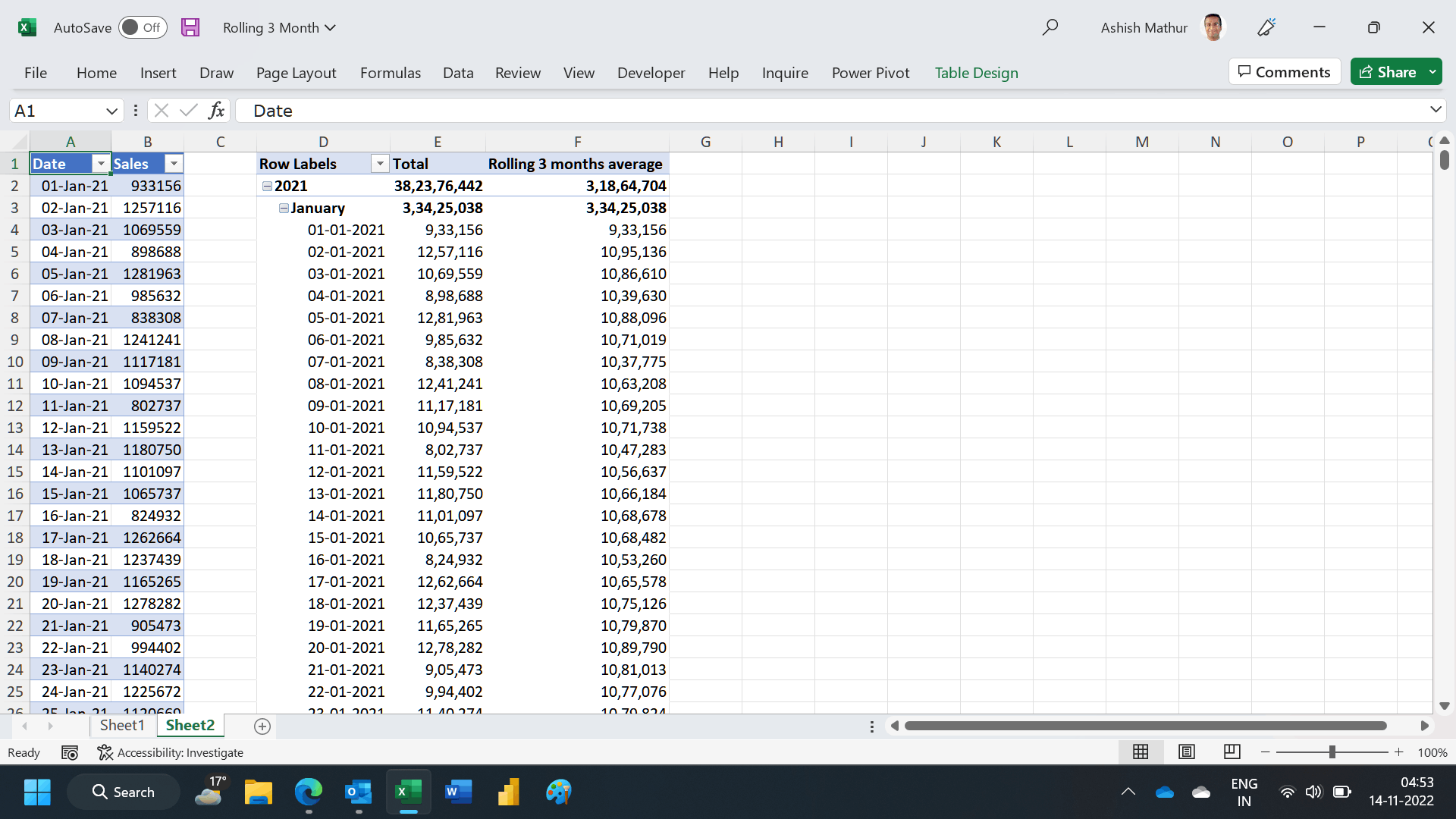The height and width of the screenshot is (819, 1456).
Task: Click the Save icon in title bar
Action: [x=190, y=27]
